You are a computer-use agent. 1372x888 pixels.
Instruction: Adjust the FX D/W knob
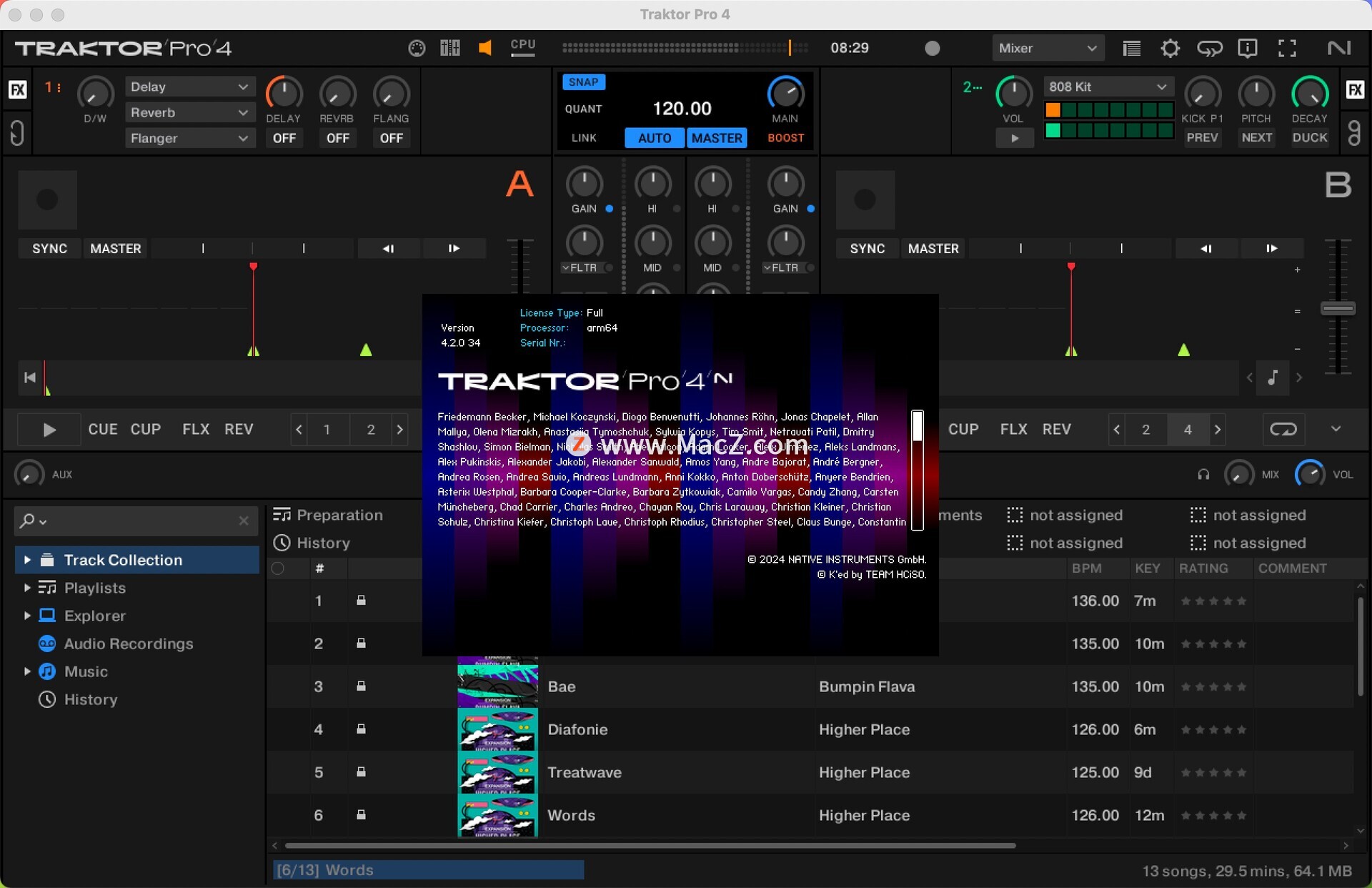[95, 94]
